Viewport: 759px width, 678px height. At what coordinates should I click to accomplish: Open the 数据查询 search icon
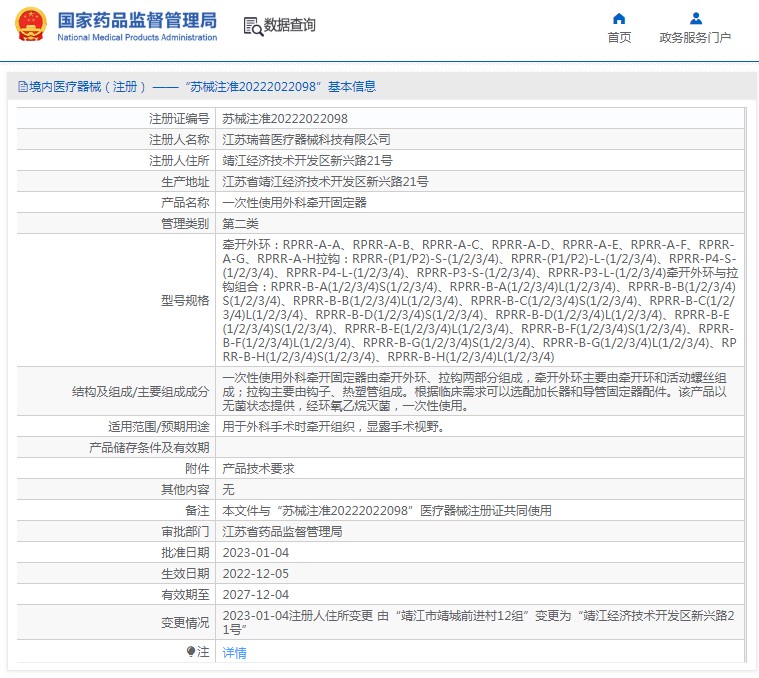point(253,27)
